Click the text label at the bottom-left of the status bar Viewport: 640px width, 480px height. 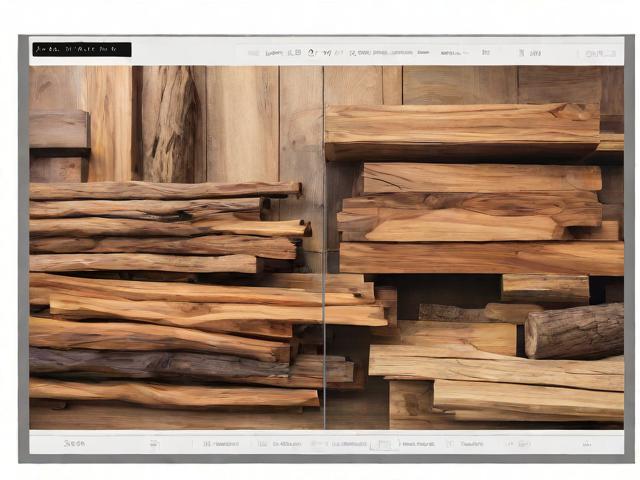coord(74,443)
